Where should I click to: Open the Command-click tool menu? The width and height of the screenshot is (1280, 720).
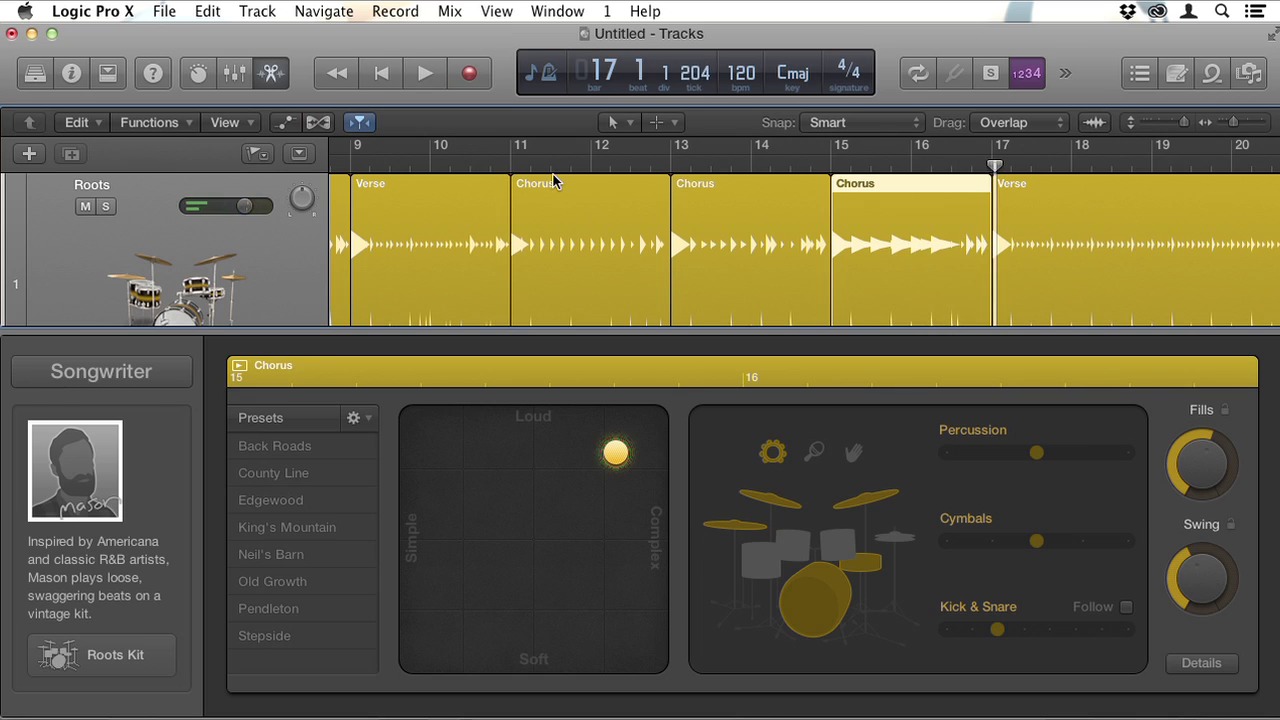(663, 122)
